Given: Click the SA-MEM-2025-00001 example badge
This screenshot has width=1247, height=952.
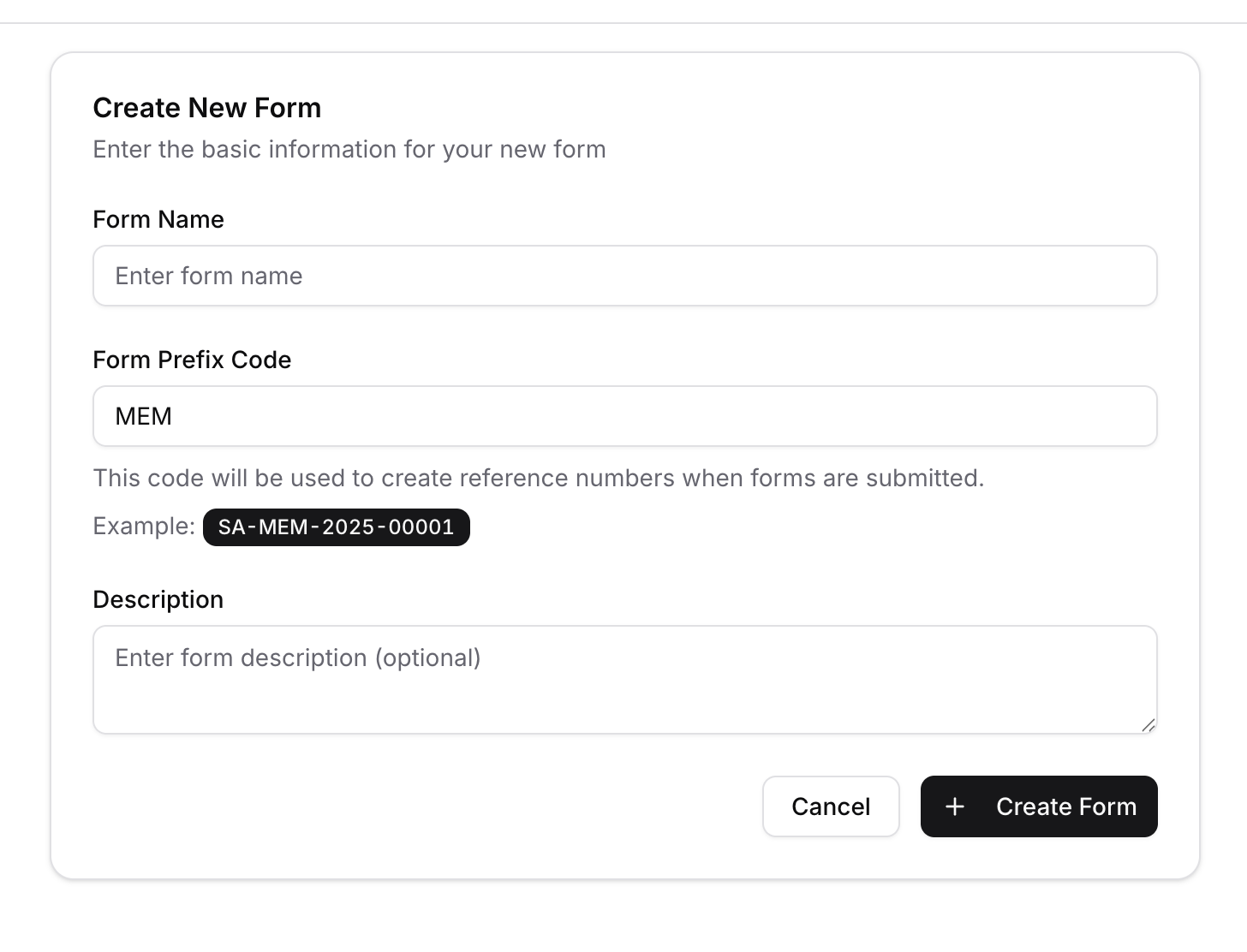Looking at the screenshot, I should (x=336, y=527).
